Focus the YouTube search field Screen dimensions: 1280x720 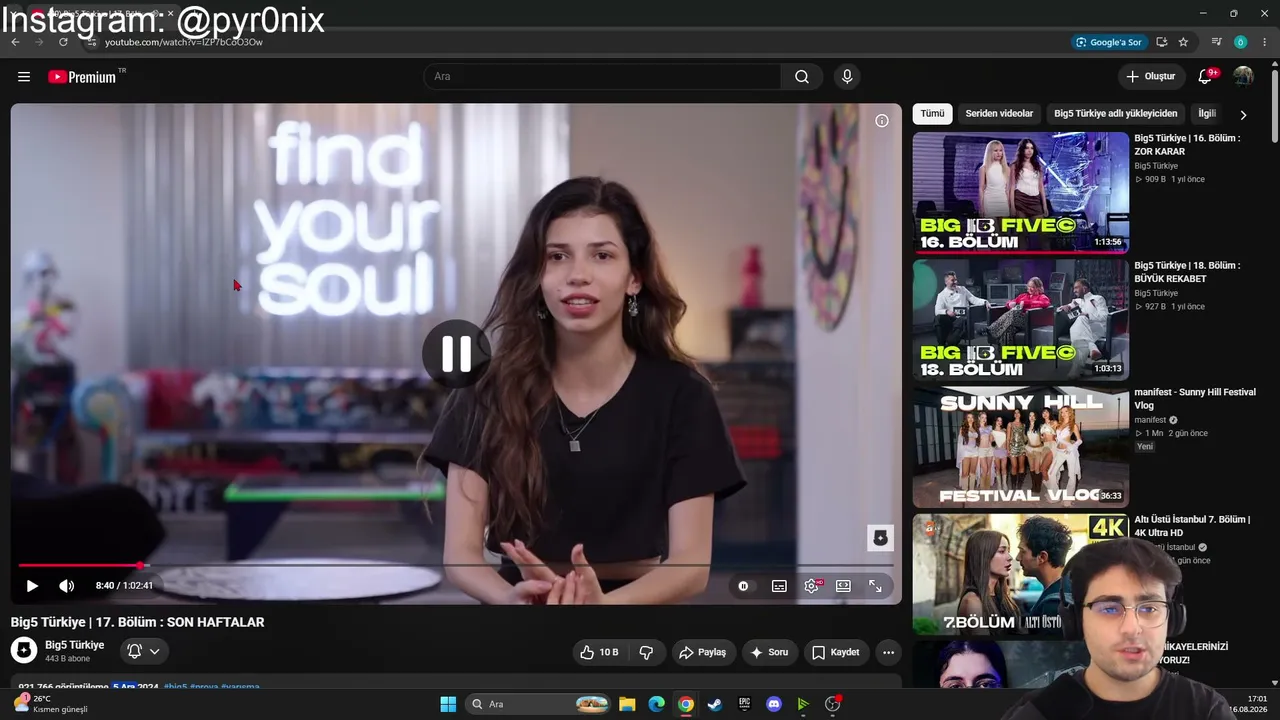[x=603, y=77]
